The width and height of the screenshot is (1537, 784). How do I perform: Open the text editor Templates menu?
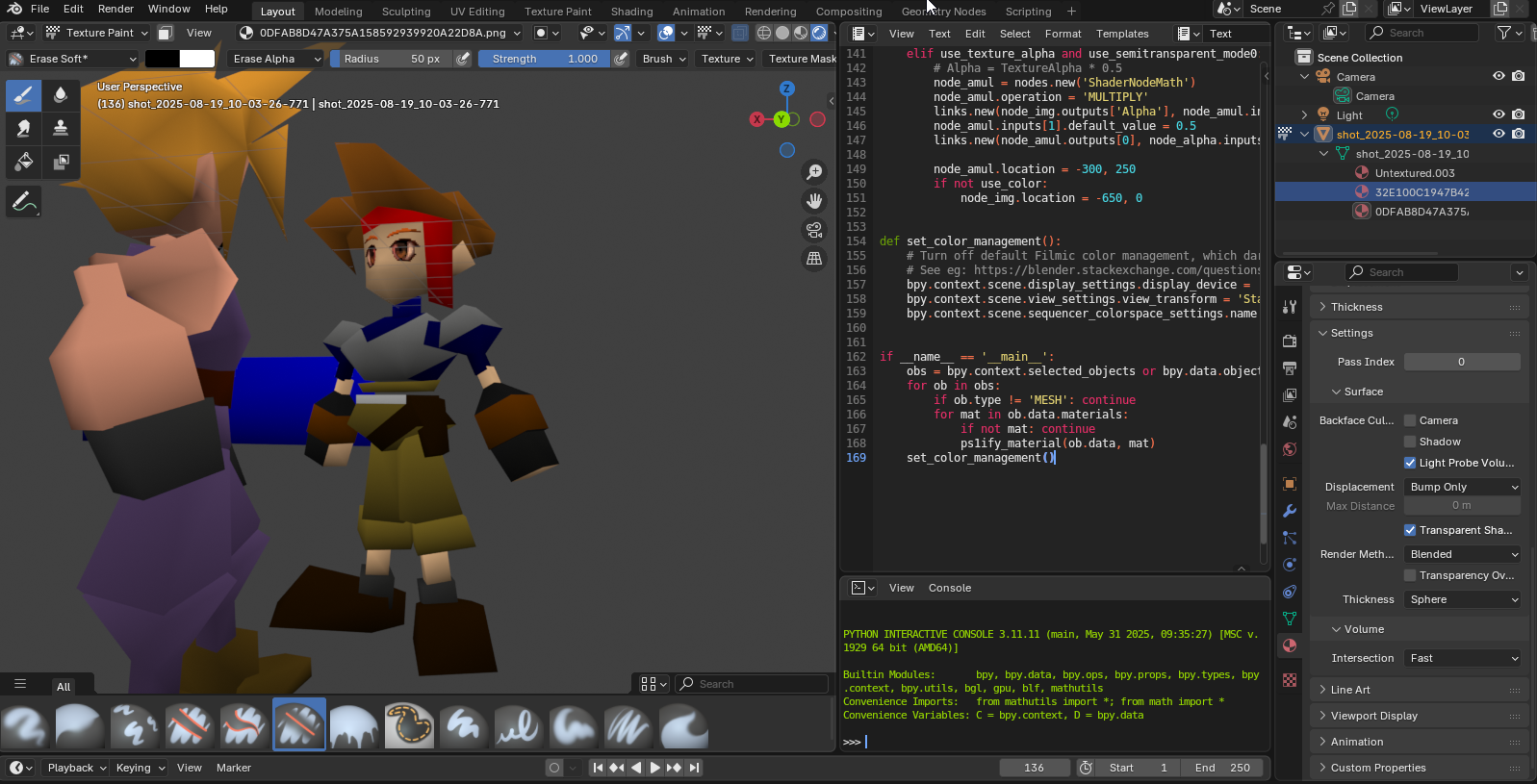point(1122,34)
